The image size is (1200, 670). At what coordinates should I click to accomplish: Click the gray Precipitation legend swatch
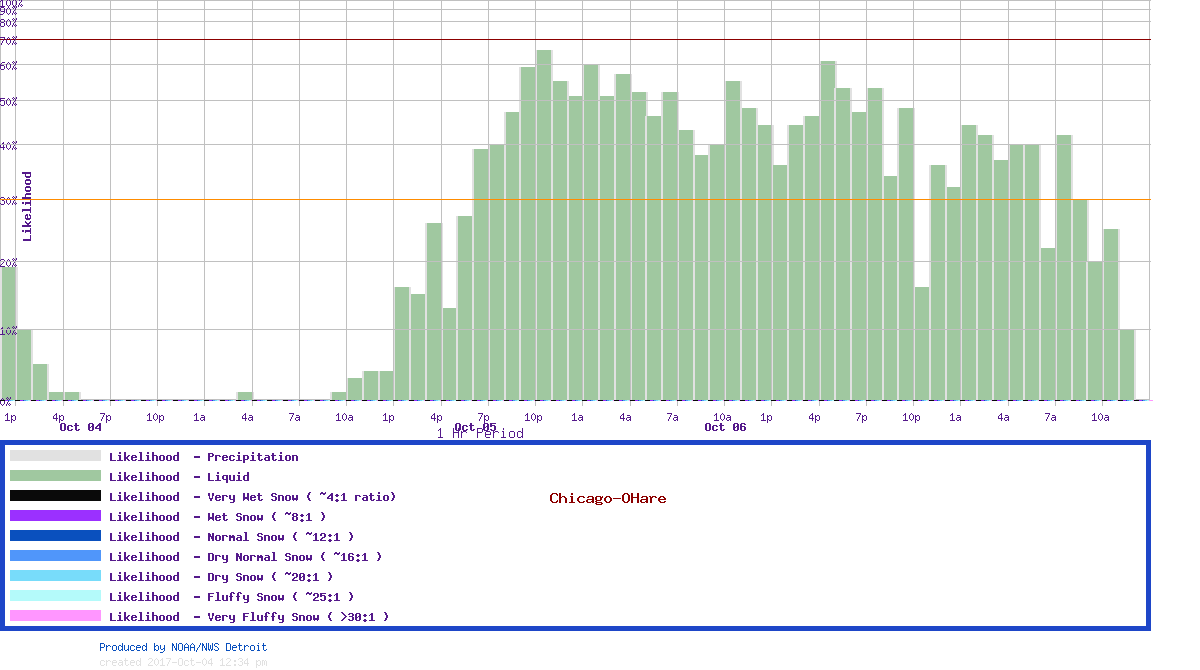coord(55,456)
